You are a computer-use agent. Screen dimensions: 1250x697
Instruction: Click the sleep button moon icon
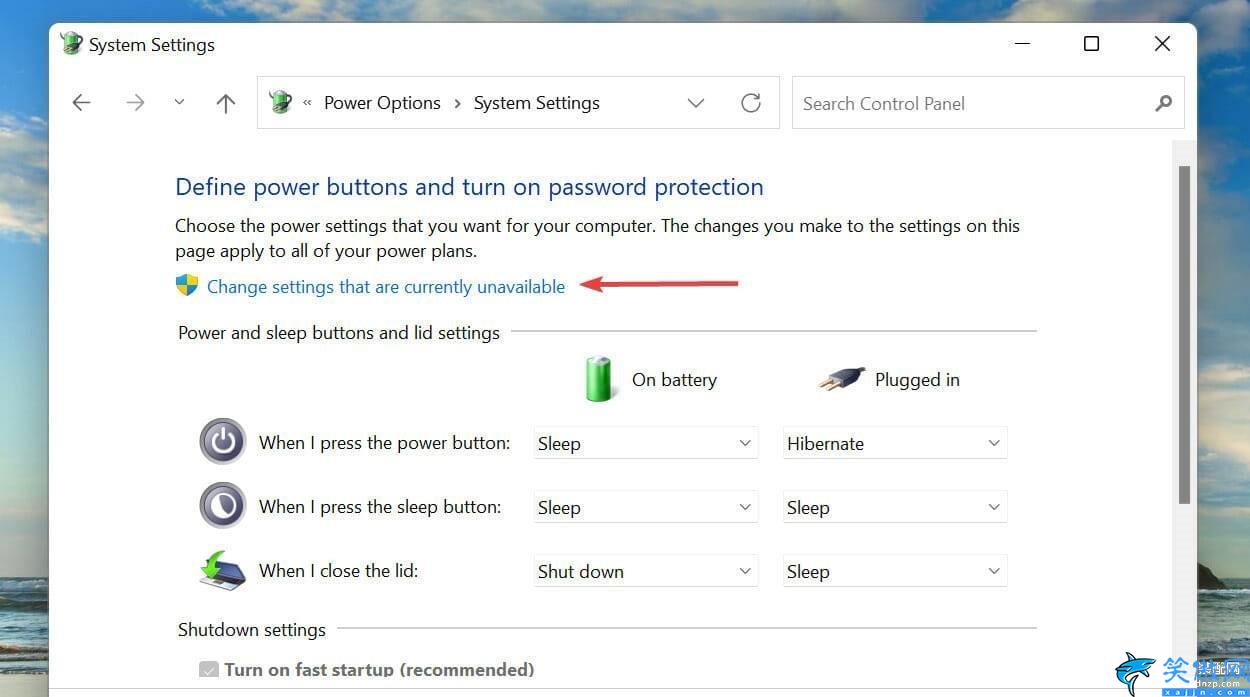tap(222, 506)
